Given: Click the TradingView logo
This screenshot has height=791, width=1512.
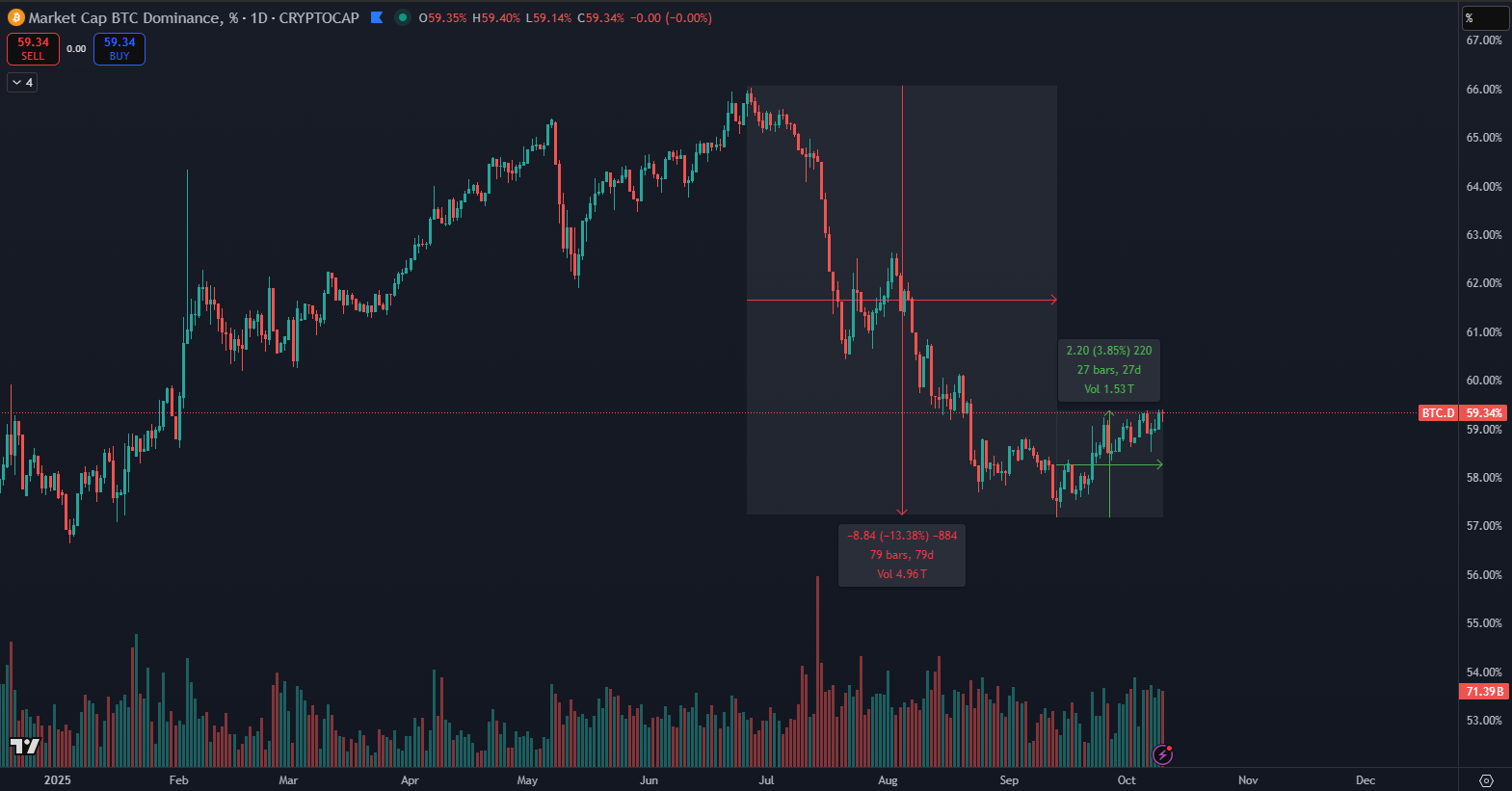Looking at the screenshot, I should click(25, 747).
